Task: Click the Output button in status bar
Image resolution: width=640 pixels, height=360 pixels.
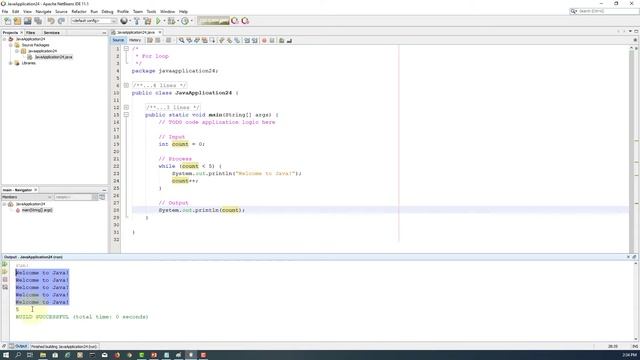Action: [18, 346]
